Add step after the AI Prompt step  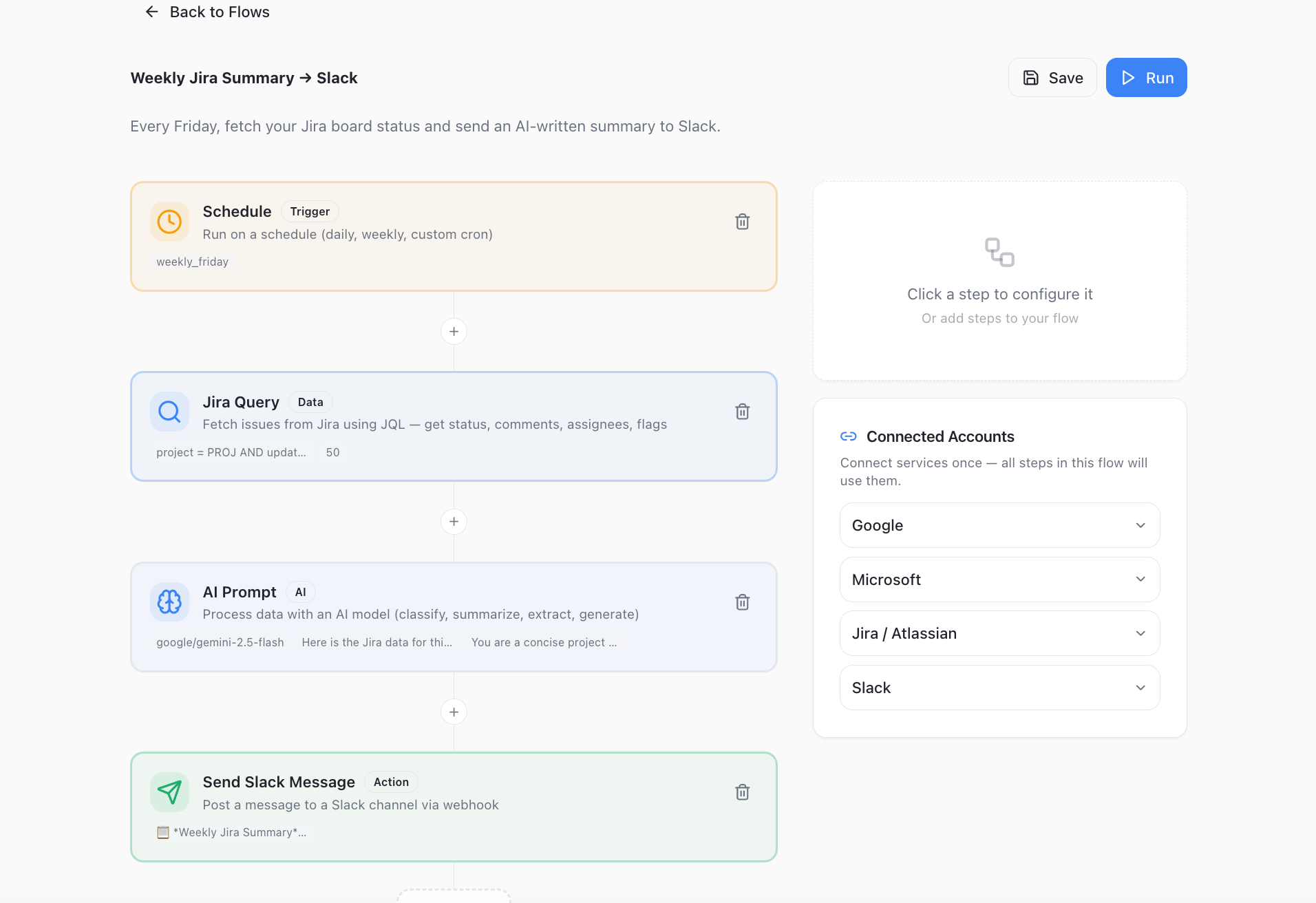pyautogui.click(x=454, y=712)
